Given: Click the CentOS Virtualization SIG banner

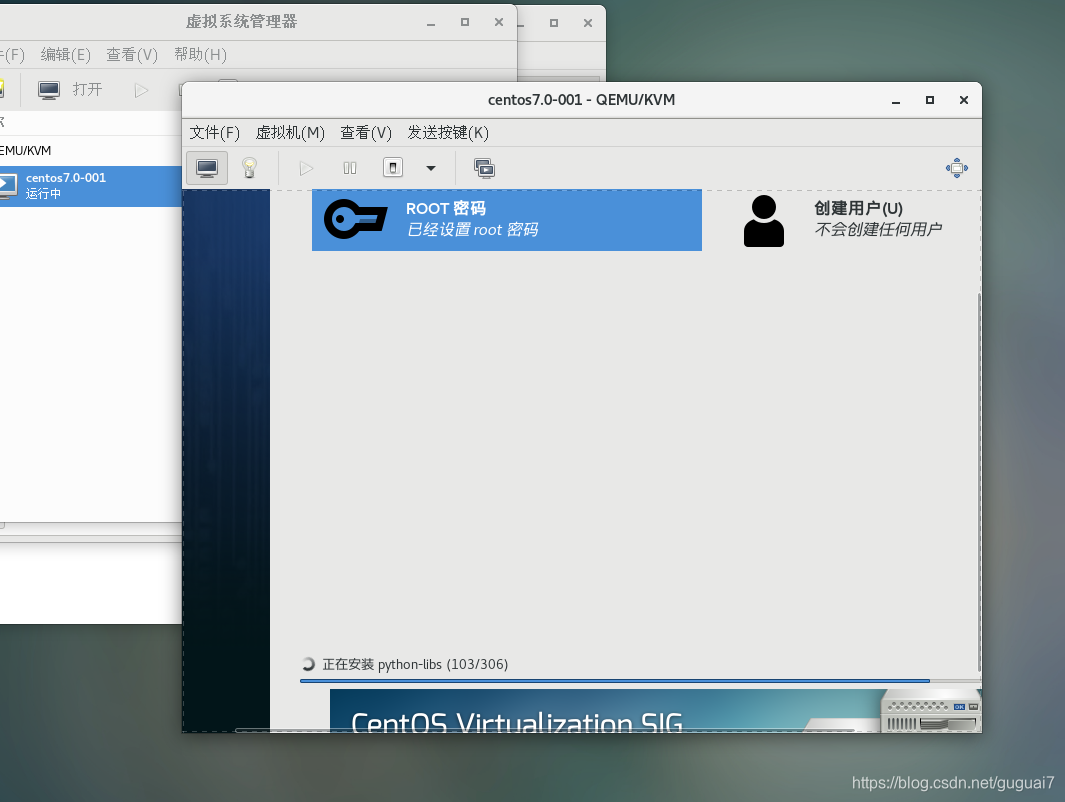Looking at the screenshot, I should click(655, 710).
